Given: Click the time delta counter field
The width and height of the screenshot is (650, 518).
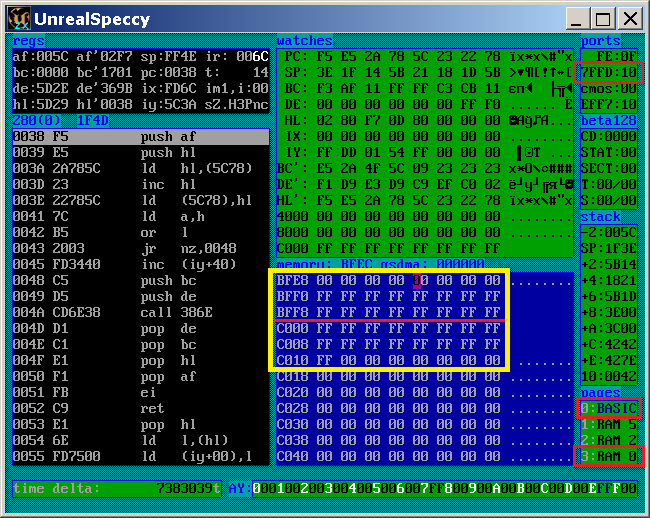Looking at the screenshot, I should point(116,489).
